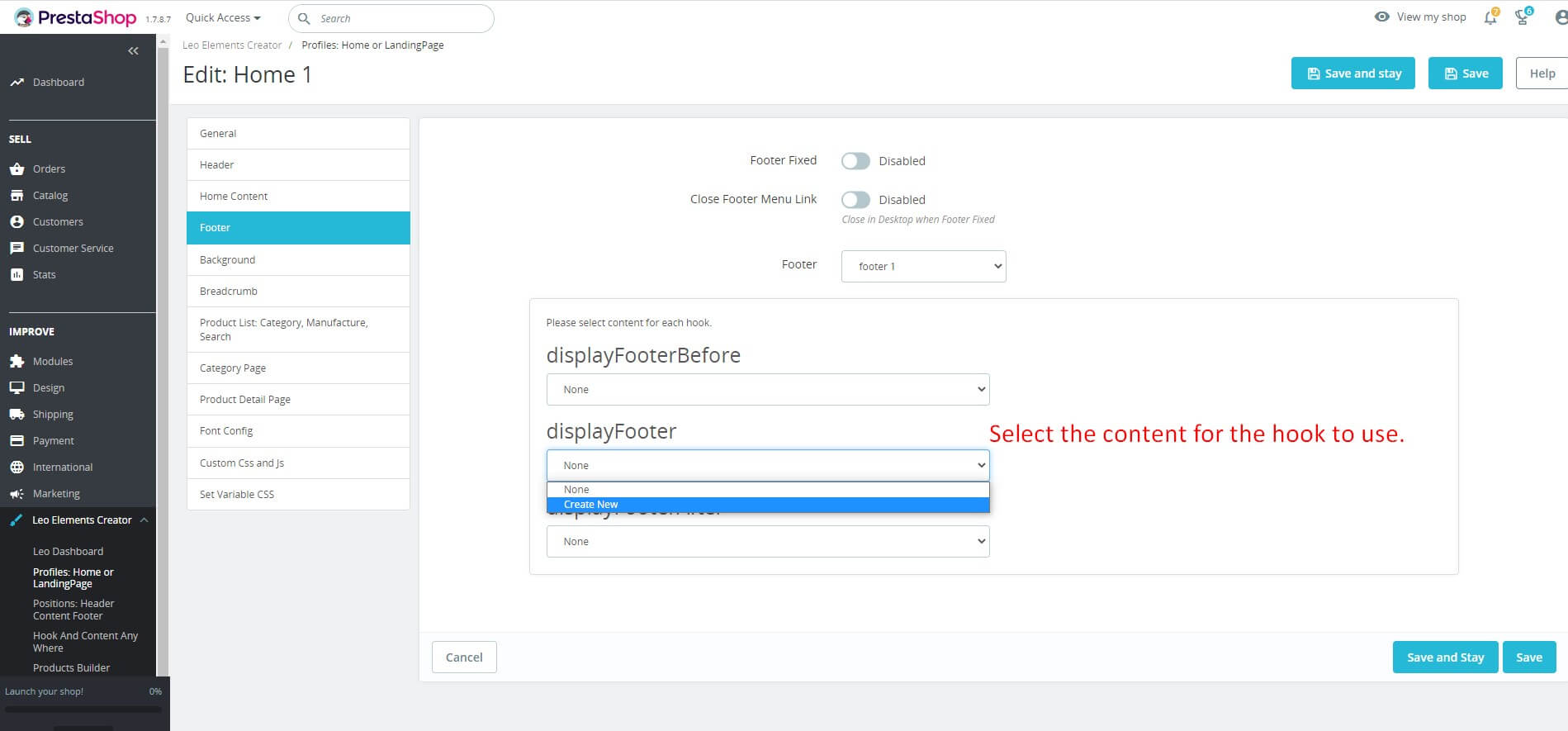Screen dimensions: 1568x731
Task: Open the Custom Css and Js tab
Action: click(x=298, y=463)
